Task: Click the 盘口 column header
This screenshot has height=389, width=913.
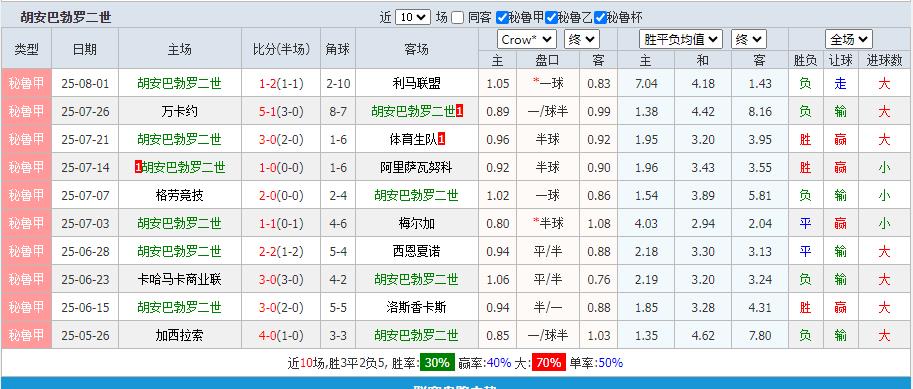Action: (548, 60)
